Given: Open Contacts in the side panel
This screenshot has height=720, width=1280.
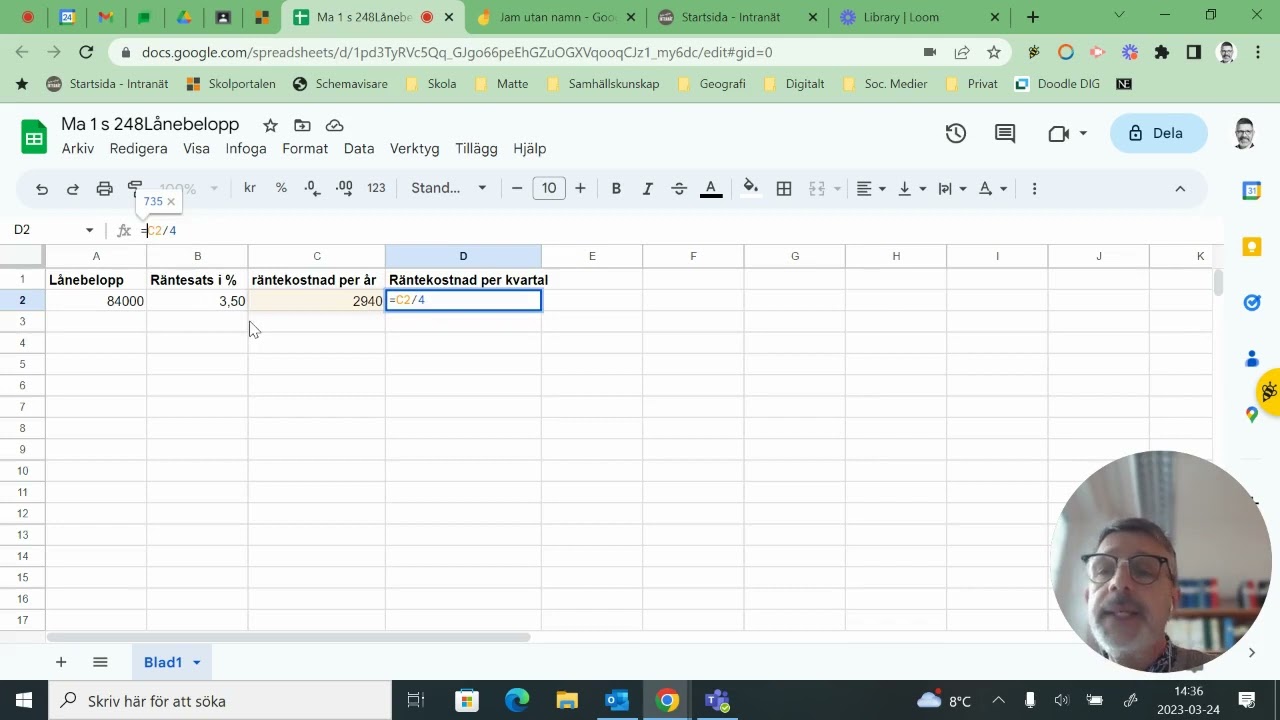Looking at the screenshot, I should point(1251,358).
